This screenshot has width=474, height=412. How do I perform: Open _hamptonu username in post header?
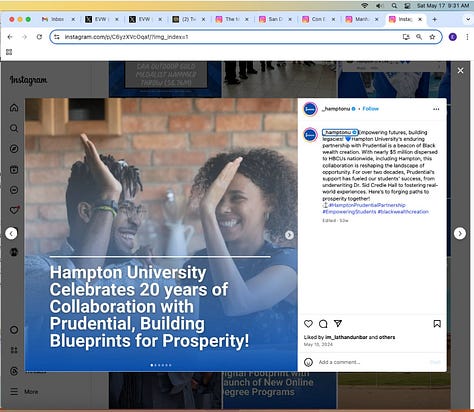click(336, 109)
